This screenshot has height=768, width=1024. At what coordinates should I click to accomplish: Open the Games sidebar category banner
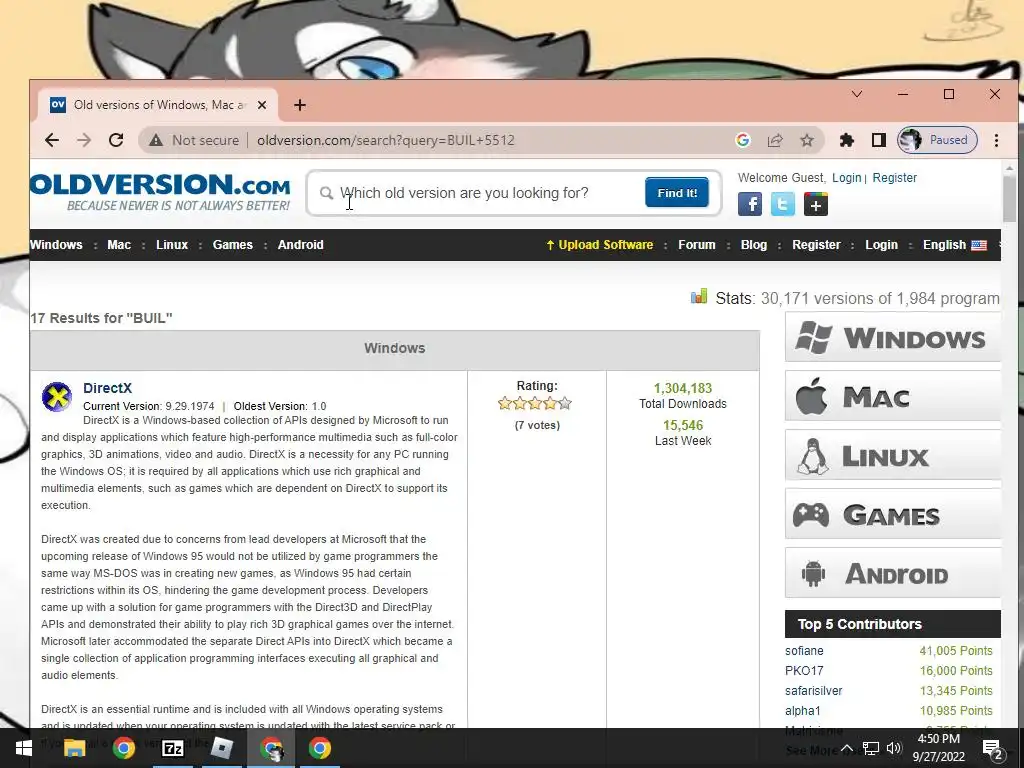(893, 514)
